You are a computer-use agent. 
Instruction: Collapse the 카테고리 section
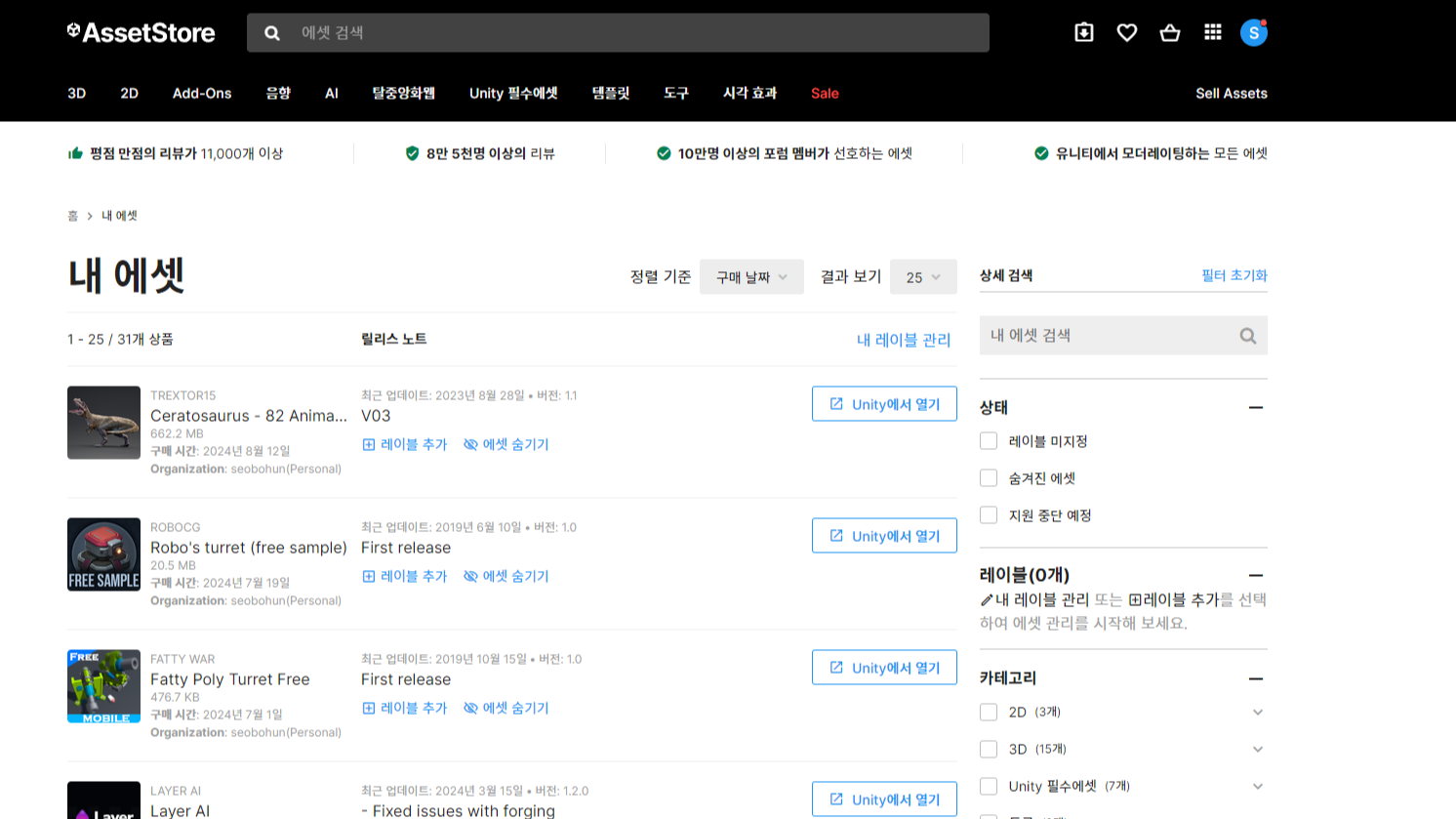[1256, 678]
